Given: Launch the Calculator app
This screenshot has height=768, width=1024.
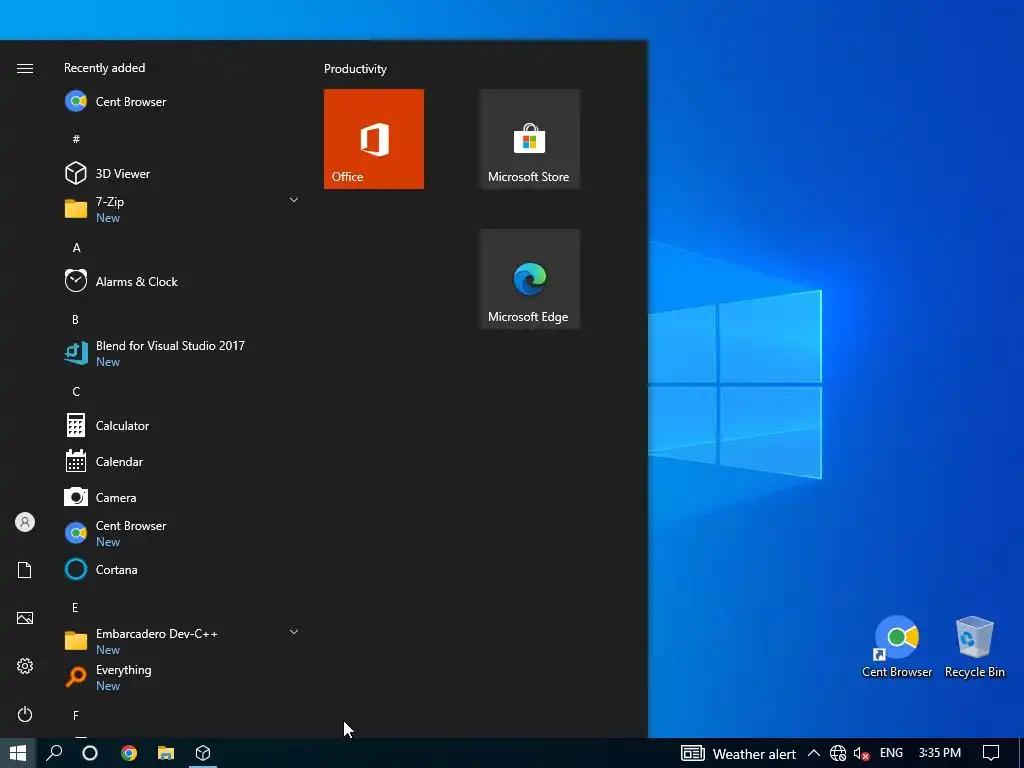Looking at the screenshot, I should click(x=181, y=426).
